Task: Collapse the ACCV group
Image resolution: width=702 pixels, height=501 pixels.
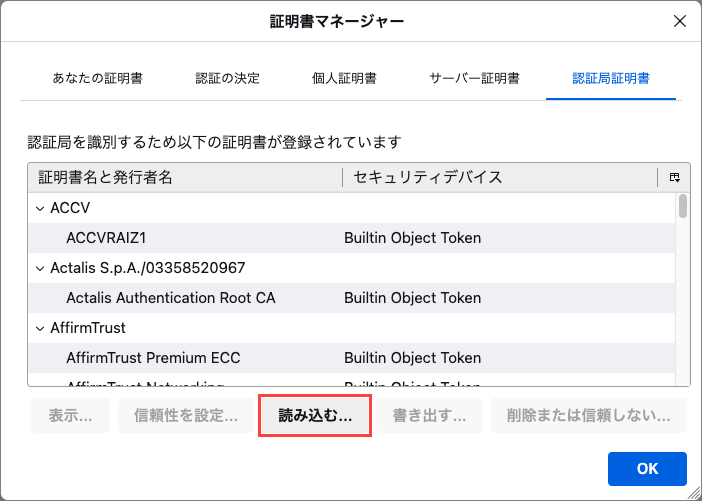Action: 40,208
